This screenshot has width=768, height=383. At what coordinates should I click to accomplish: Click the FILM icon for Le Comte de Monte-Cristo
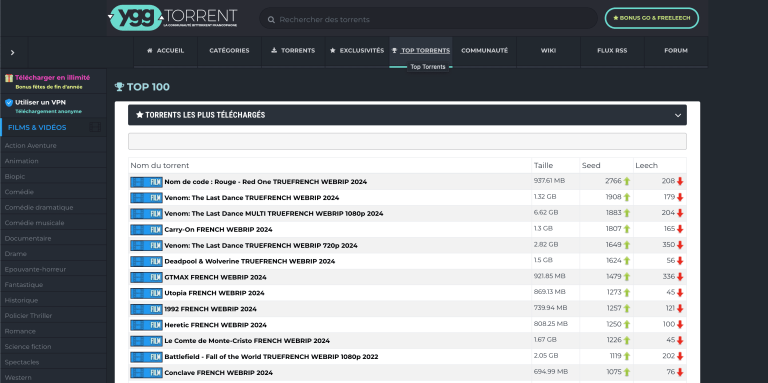146,341
